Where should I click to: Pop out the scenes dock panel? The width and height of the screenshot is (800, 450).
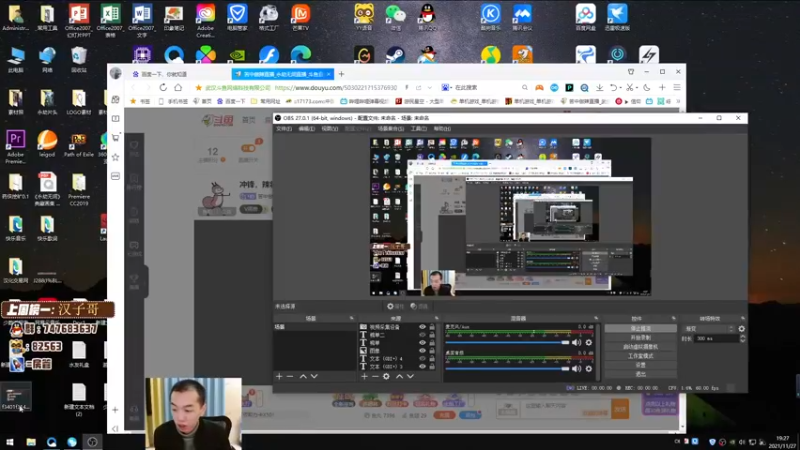click(352, 318)
